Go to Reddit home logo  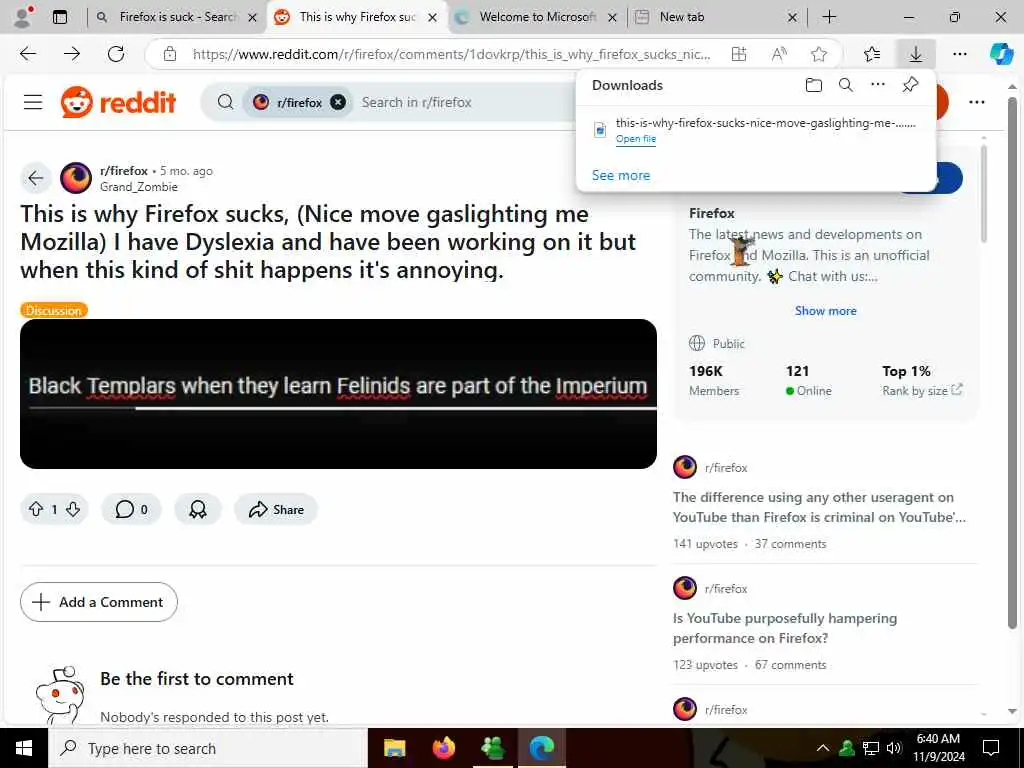click(x=118, y=102)
